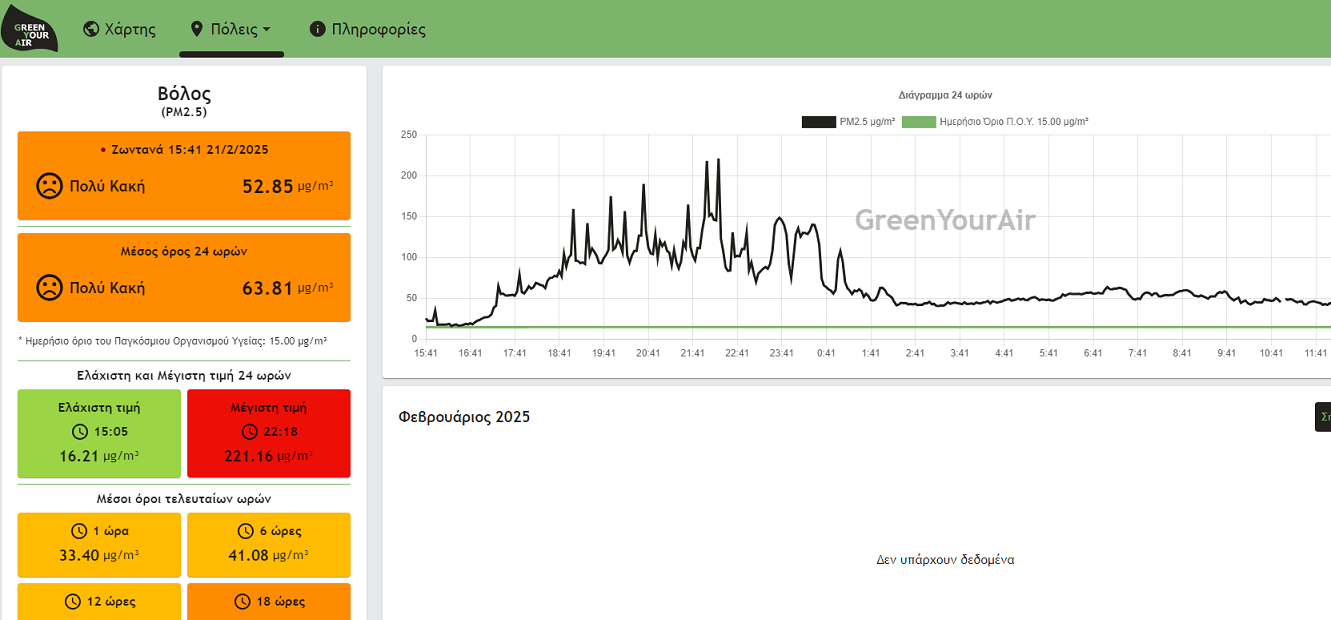Click the info icon beside Πληροφορίες
1331x620 pixels.
click(x=317, y=29)
